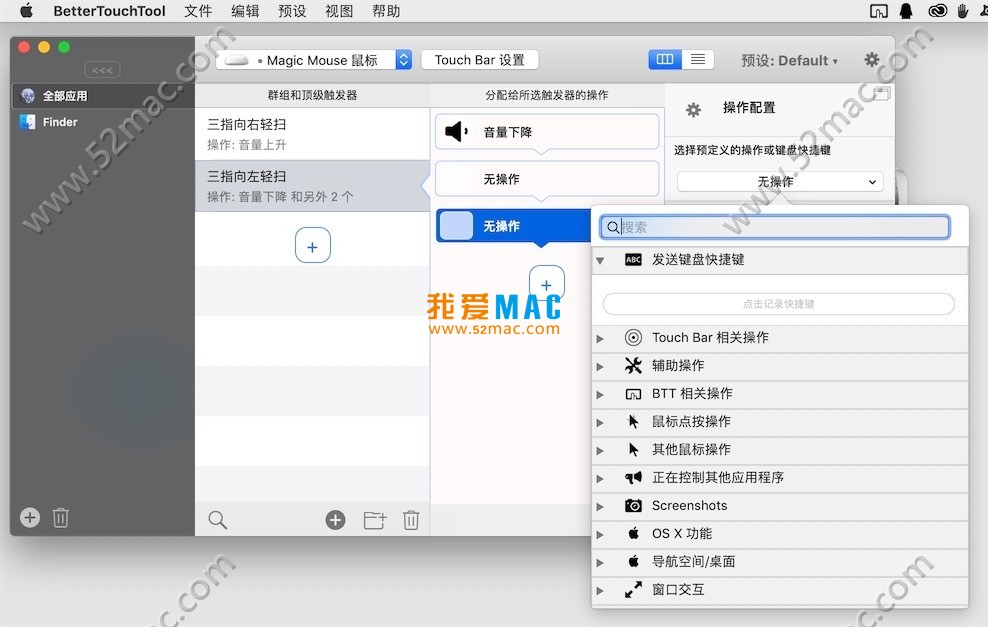Select Finder in the app sidebar
This screenshot has width=988, height=627.
[x=103, y=122]
